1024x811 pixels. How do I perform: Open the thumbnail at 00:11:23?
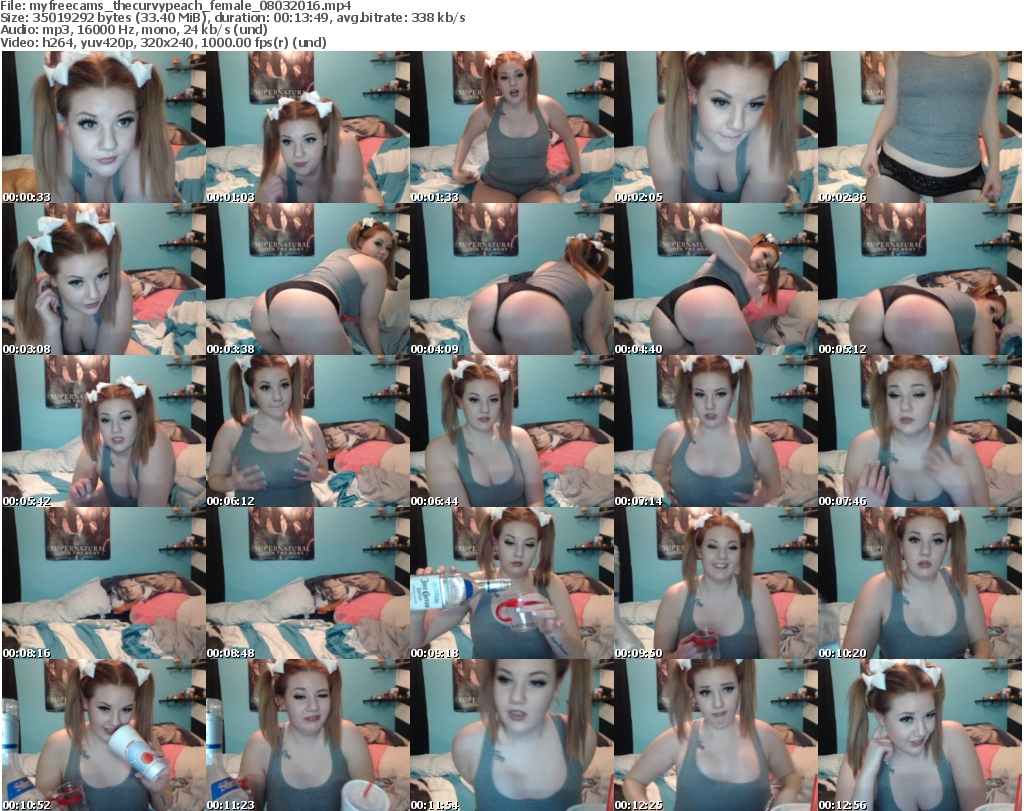tap(307, 734)
